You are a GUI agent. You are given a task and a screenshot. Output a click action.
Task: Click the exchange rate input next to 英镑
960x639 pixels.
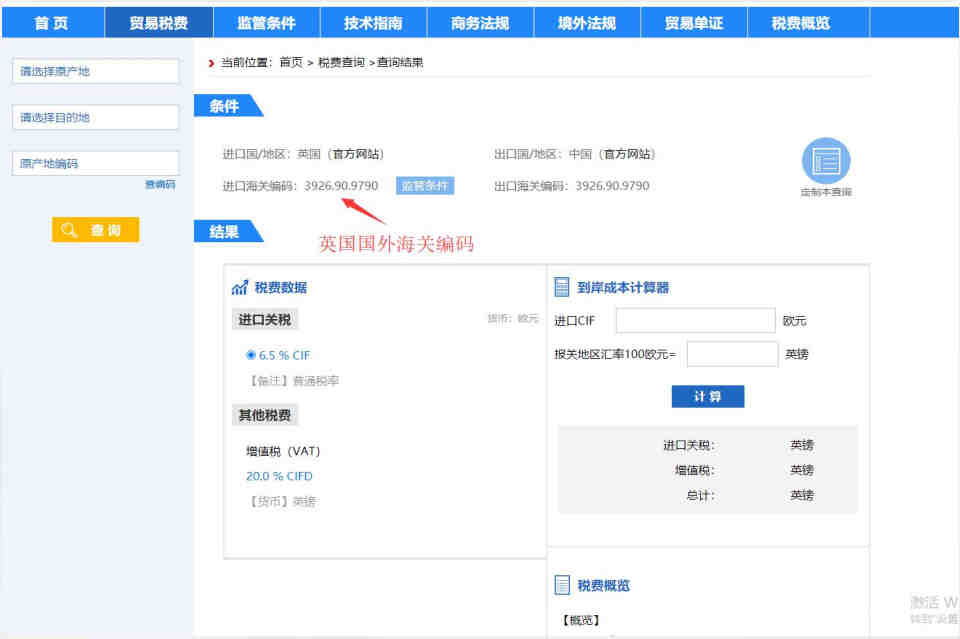point(732,354)
